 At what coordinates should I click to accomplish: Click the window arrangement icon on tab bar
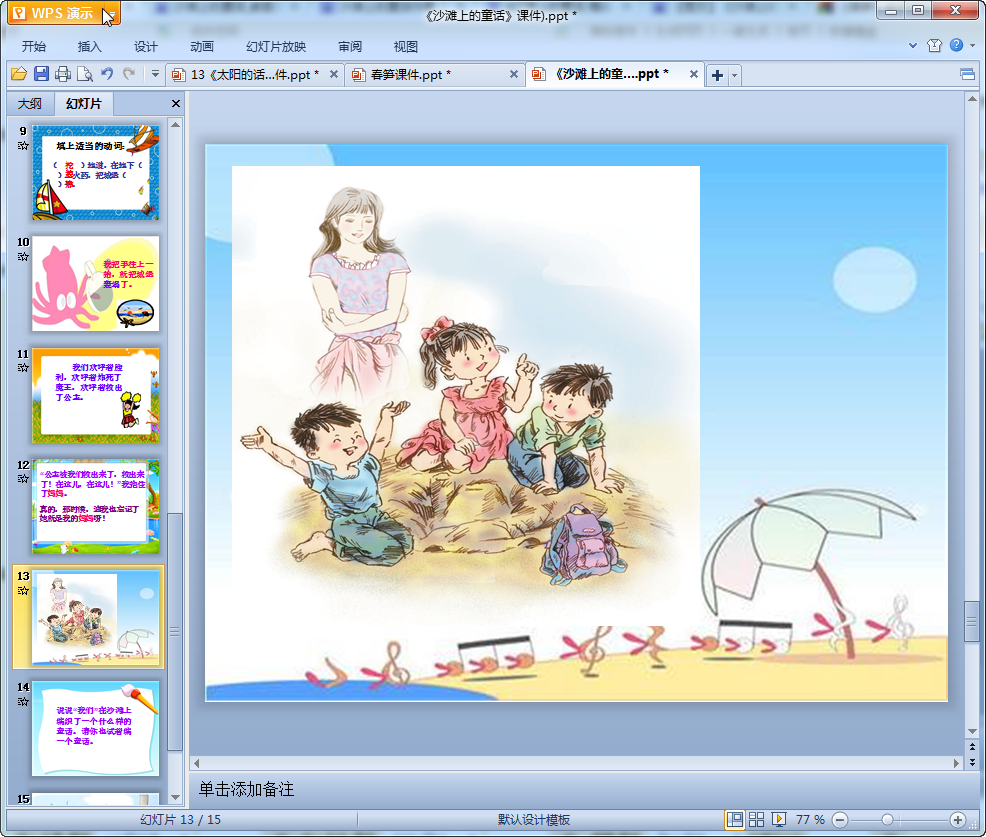(967, 75)
